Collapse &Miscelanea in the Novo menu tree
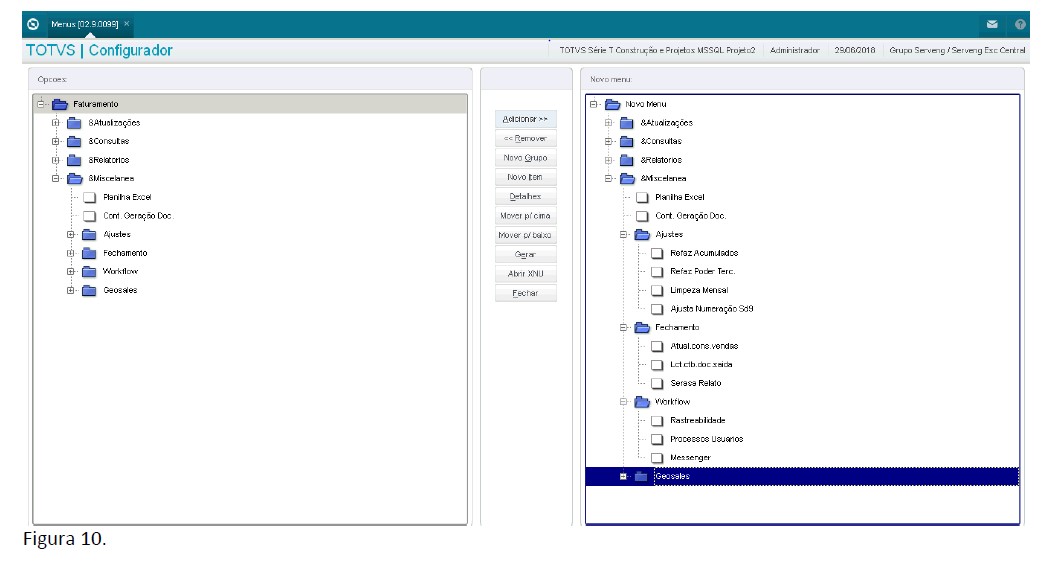Image resolution: width=1044 pixels, height=566 pixels. point(608,178)
